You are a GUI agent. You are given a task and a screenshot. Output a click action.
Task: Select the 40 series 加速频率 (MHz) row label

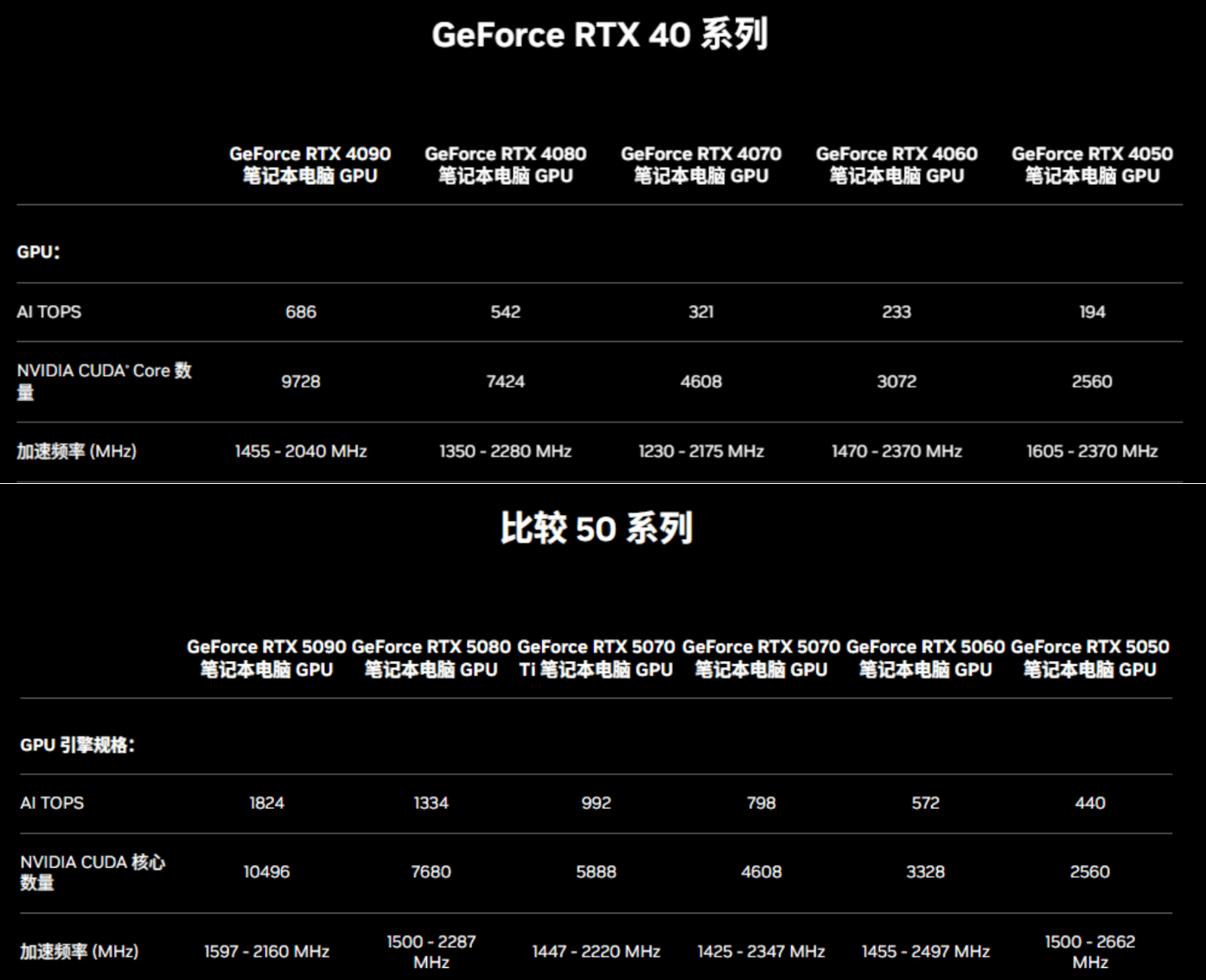76,451
